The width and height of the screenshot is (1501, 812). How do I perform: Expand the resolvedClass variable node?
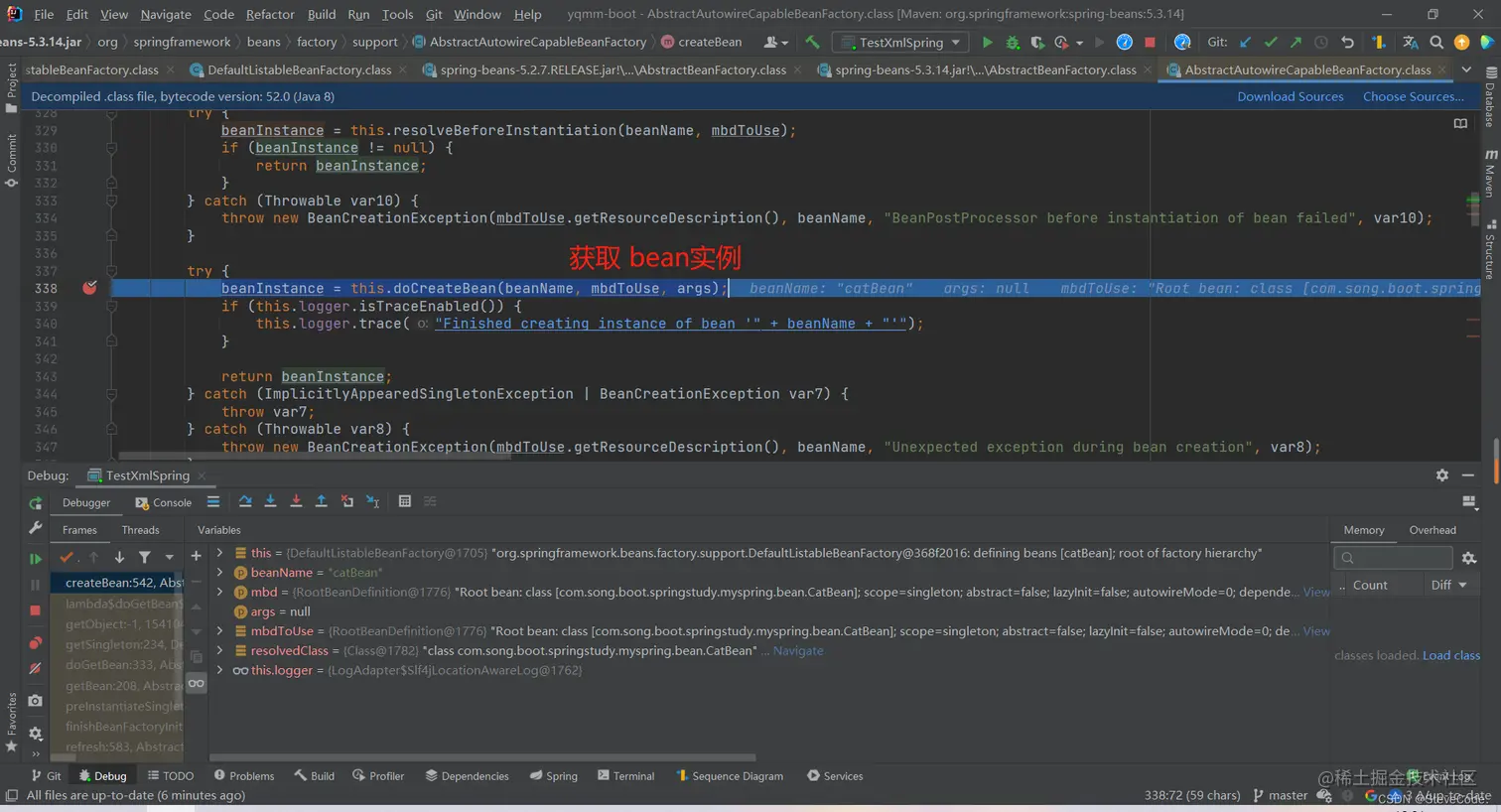(x=219, y=651)
